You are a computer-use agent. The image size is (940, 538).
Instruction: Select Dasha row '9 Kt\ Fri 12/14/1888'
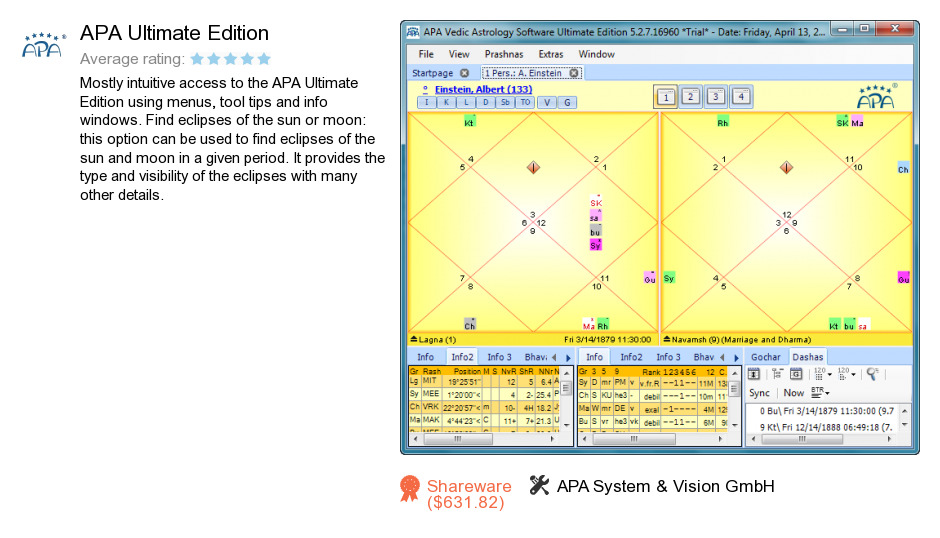[827, 427]
